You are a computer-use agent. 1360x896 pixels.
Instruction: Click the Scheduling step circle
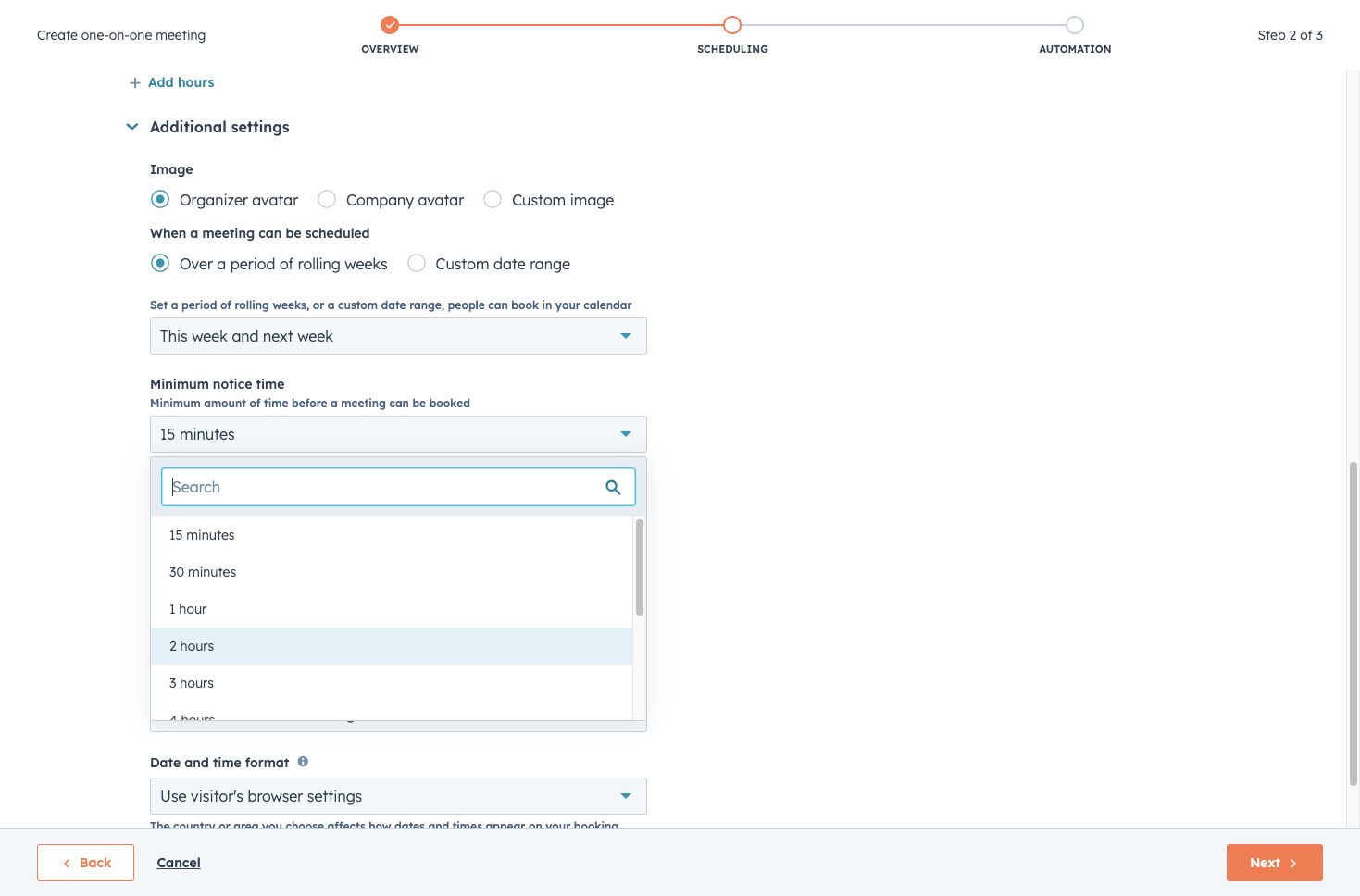pyautogui.click(x=732, y=25)
